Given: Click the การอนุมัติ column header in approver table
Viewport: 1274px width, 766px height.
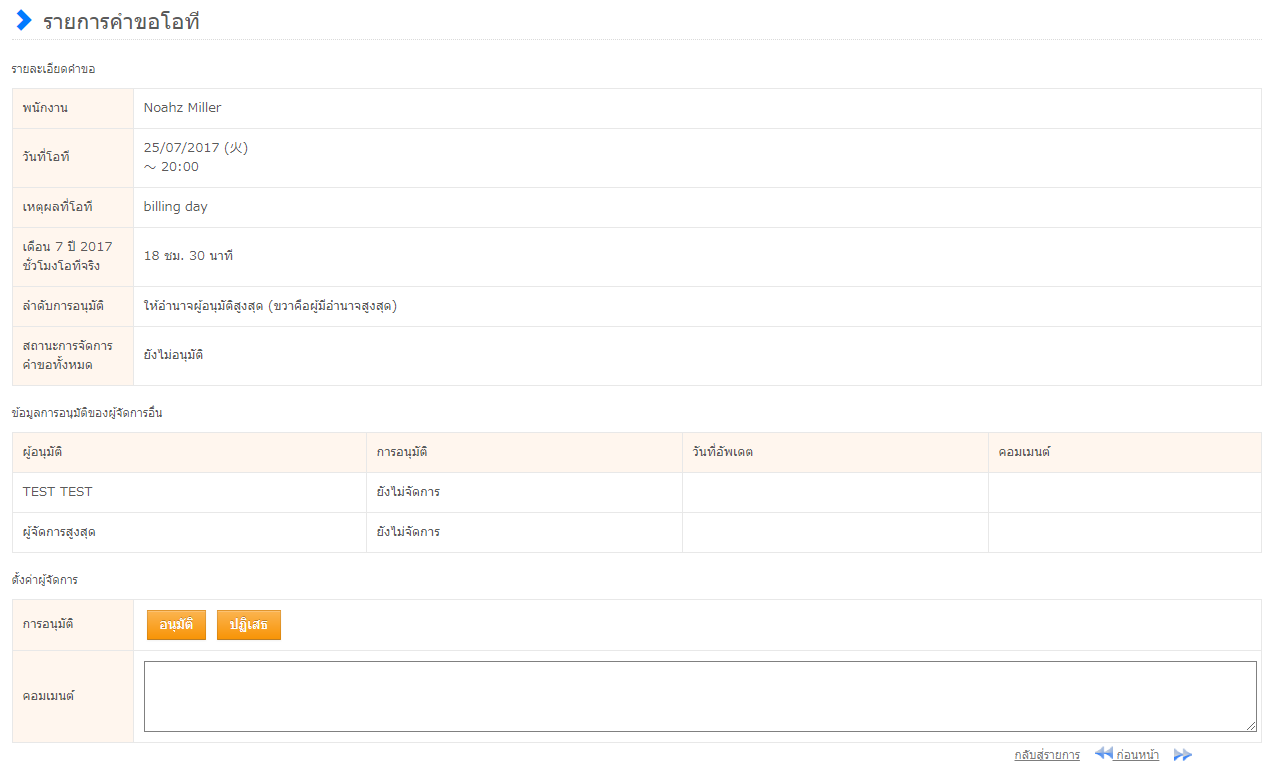Looking at the screenshot, I should tap(402, 452).
